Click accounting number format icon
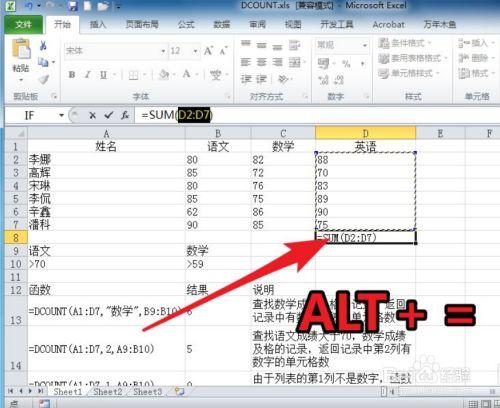500x408 pixels. tap(323, 63)
